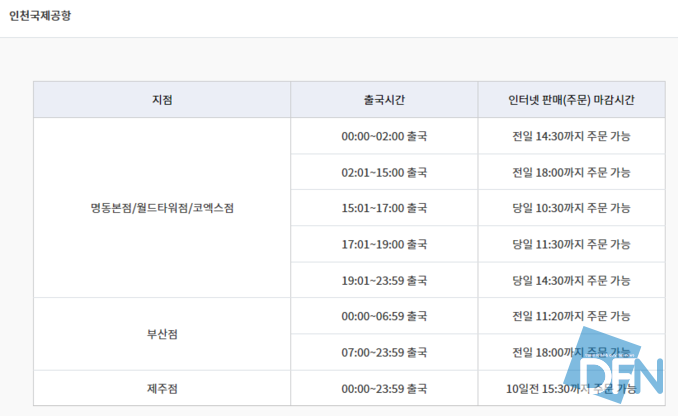Select the 지점 column header
This screenshot has height=416, width=678.
(x=162, y=100)
